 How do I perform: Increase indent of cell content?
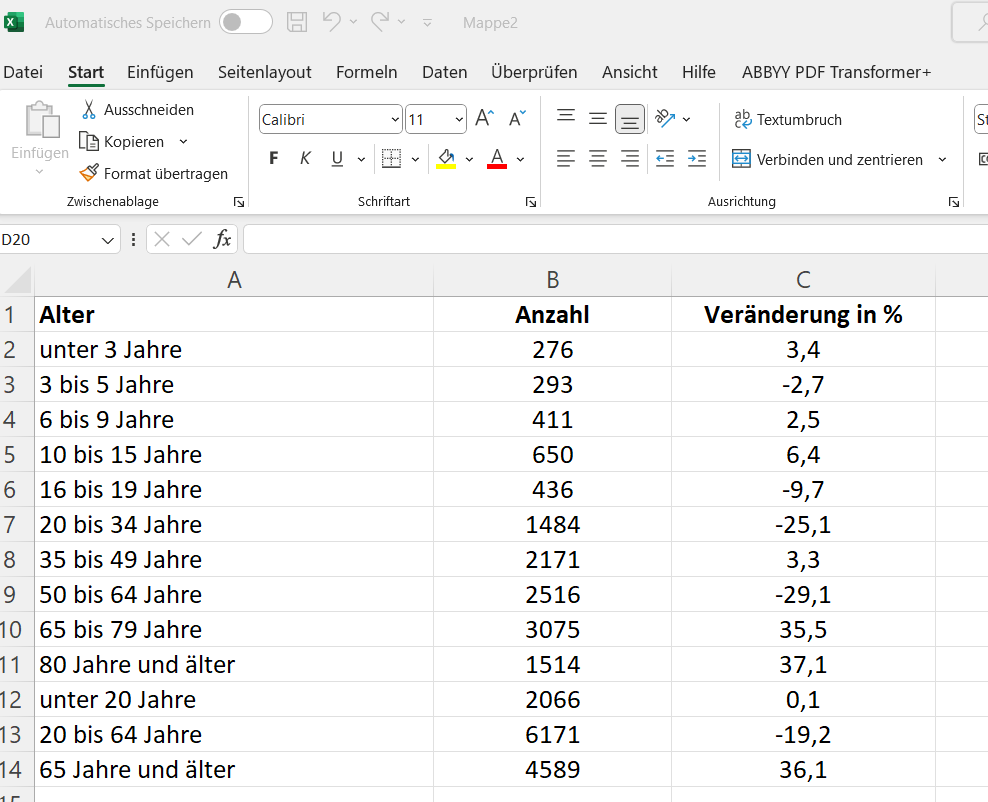[x=697, y=159]
